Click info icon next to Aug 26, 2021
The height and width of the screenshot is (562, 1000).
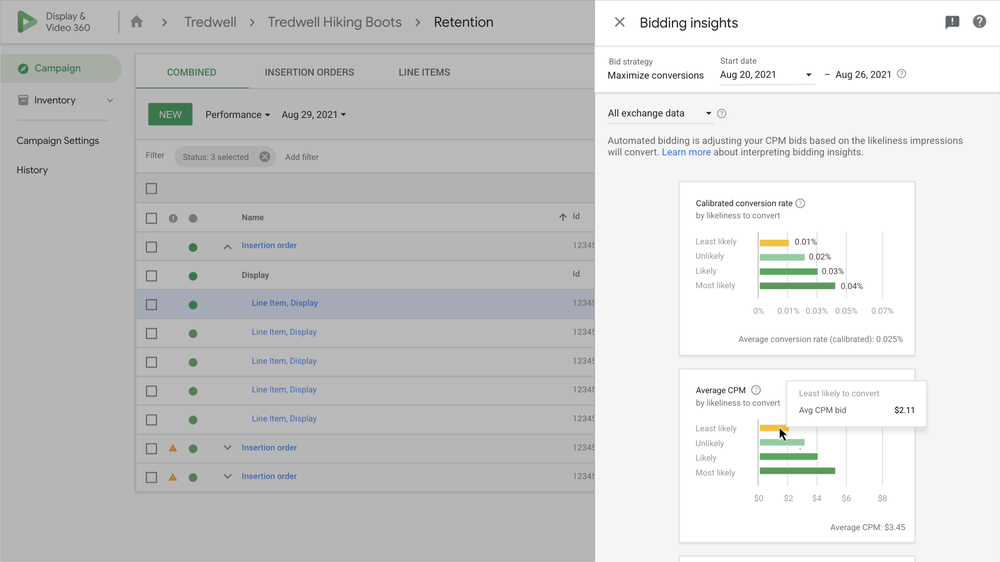(x=901, y=74)
